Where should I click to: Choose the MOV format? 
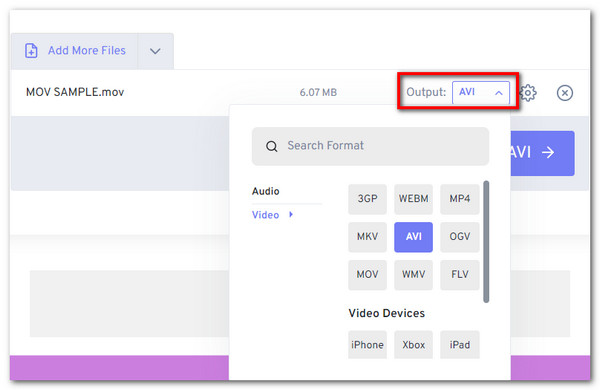point(367,274)
